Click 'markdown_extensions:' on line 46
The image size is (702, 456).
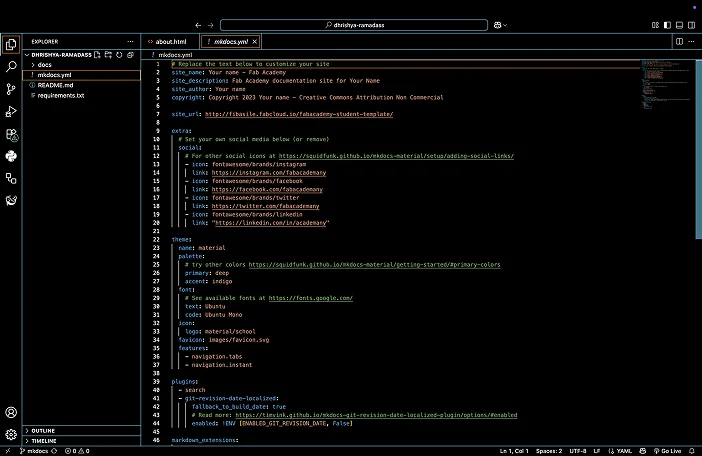click(x=205, y=440)
